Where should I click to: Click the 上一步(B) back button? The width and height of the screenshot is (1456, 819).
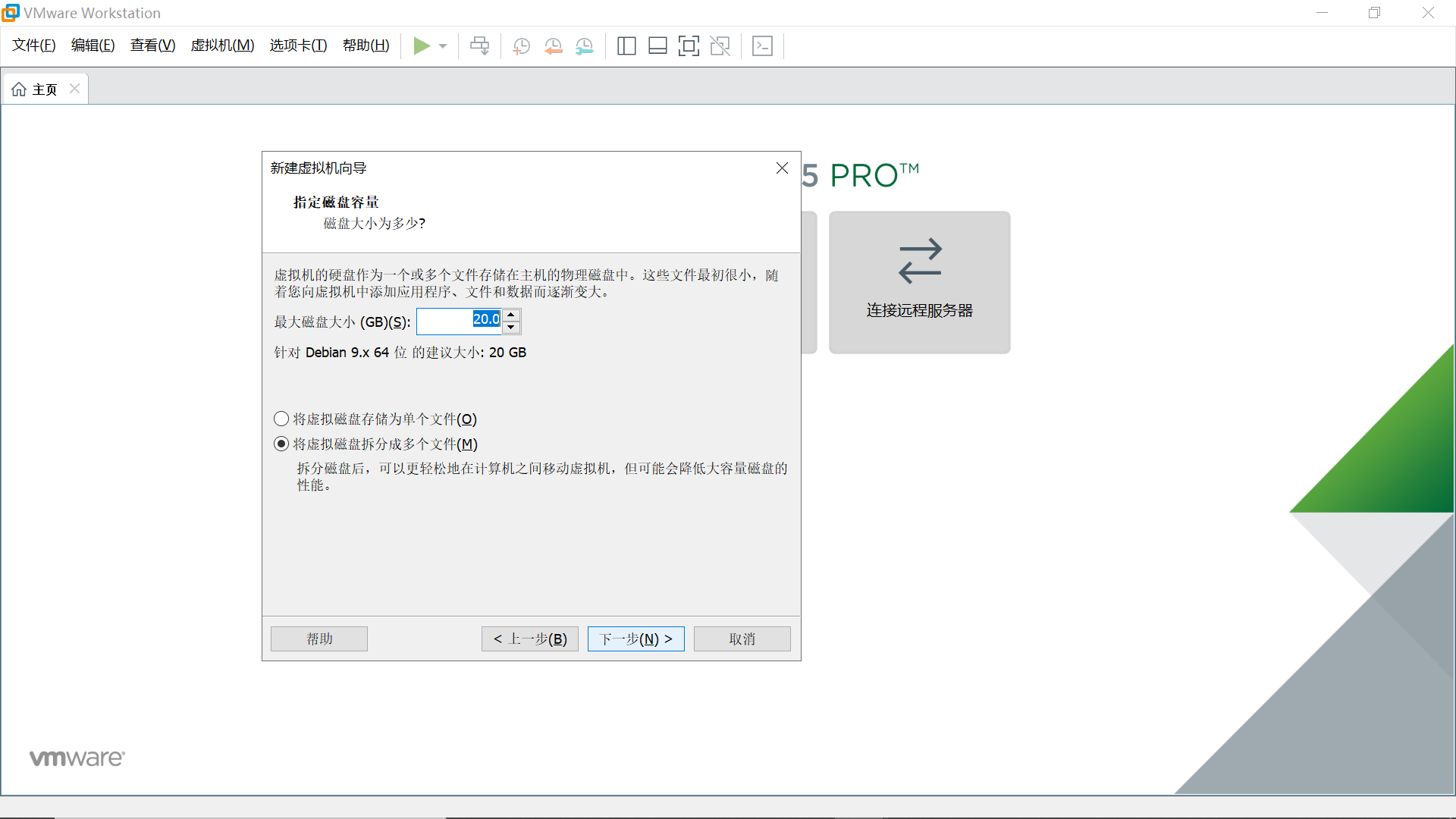[529, 639]
